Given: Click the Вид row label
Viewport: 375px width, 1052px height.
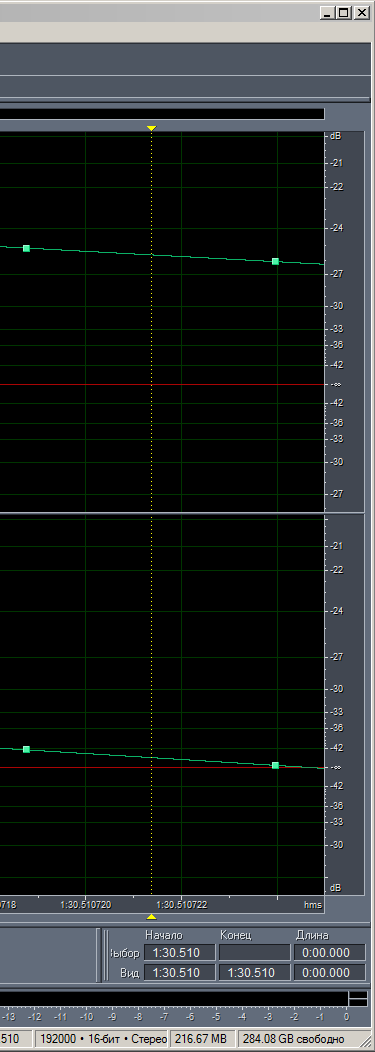Looking at the screenshot, I should coord(130,973).
